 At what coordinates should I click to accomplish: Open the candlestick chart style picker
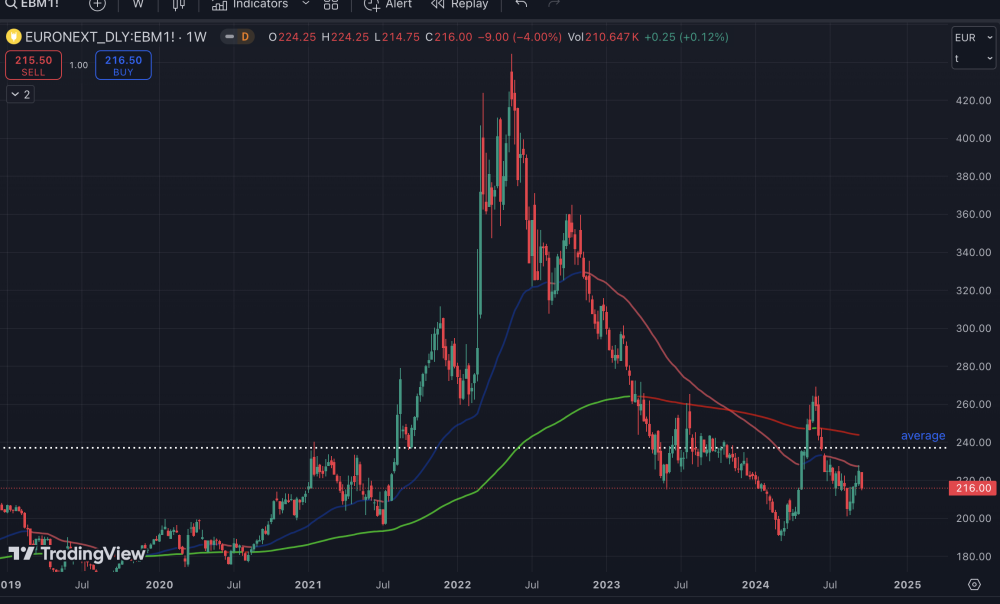179,4
